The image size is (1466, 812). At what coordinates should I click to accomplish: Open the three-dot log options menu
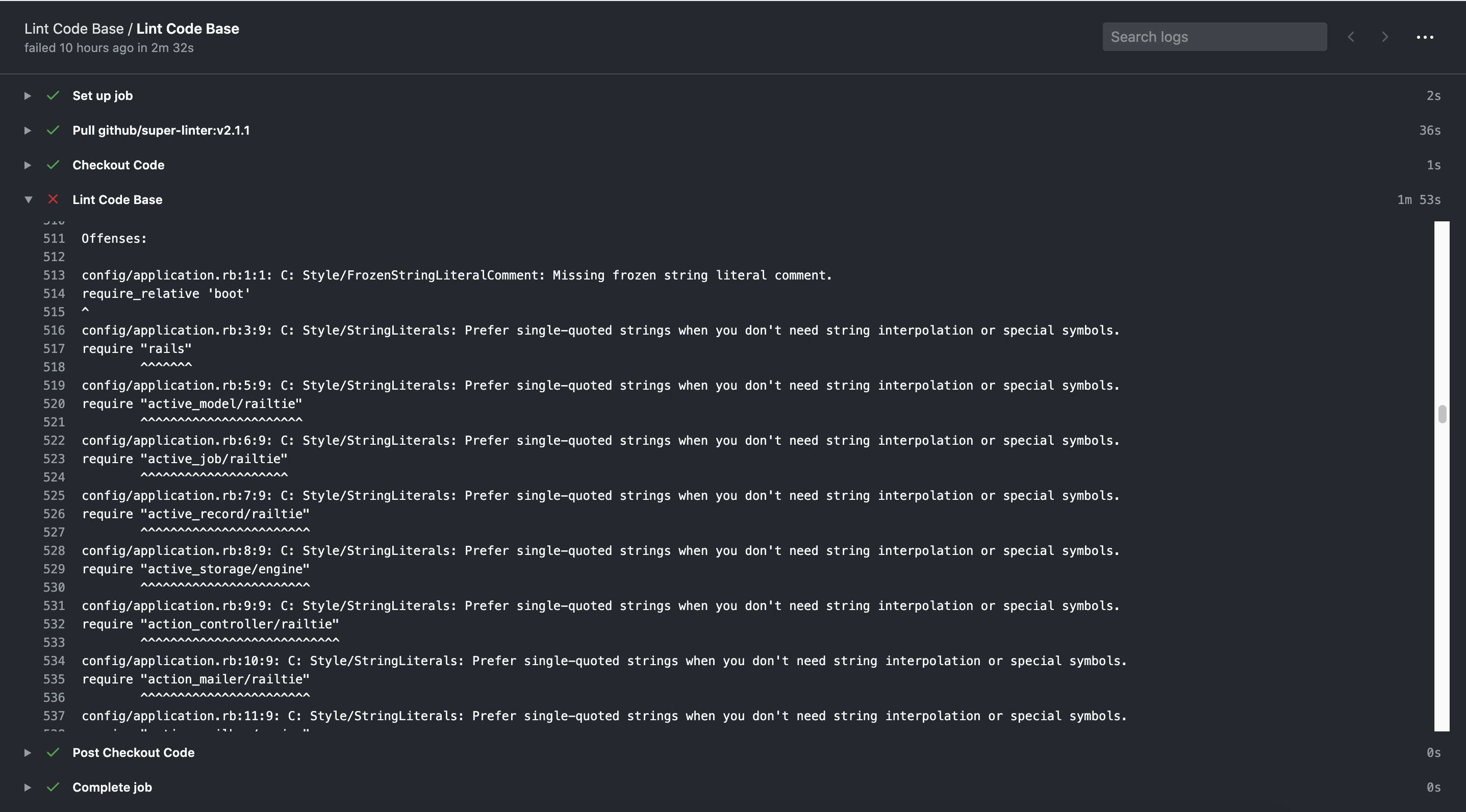tap(1425, 37)
